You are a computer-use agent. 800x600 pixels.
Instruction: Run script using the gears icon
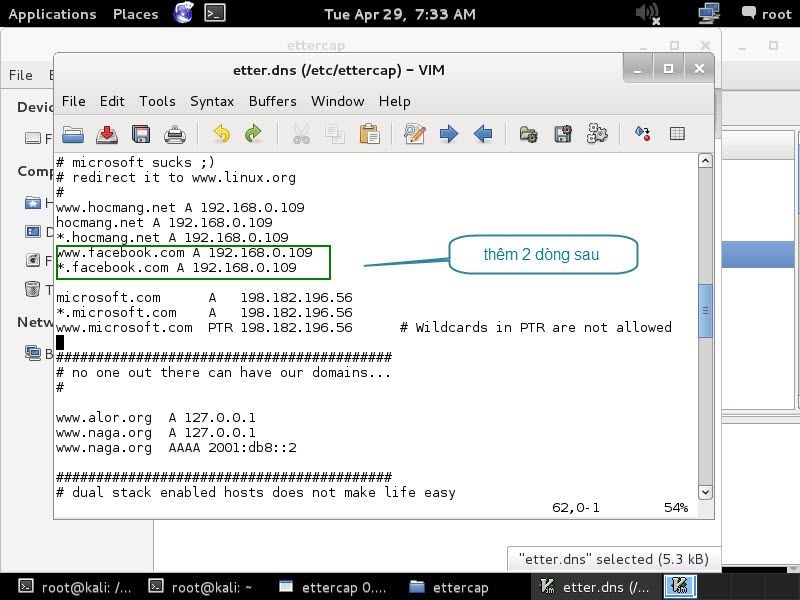[597, 134]
